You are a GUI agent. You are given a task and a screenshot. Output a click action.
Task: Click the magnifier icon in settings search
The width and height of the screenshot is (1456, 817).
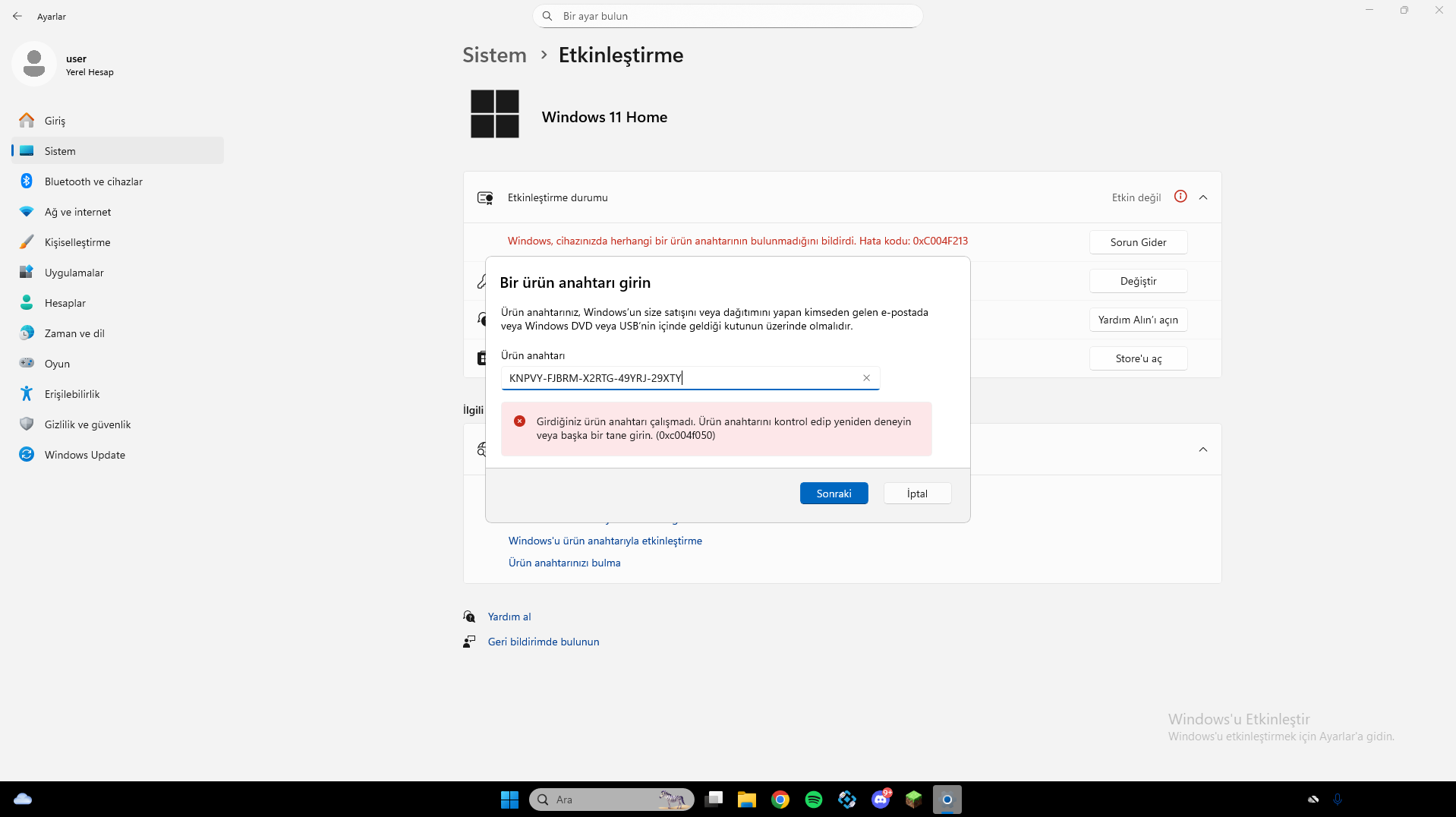[547, 16]
